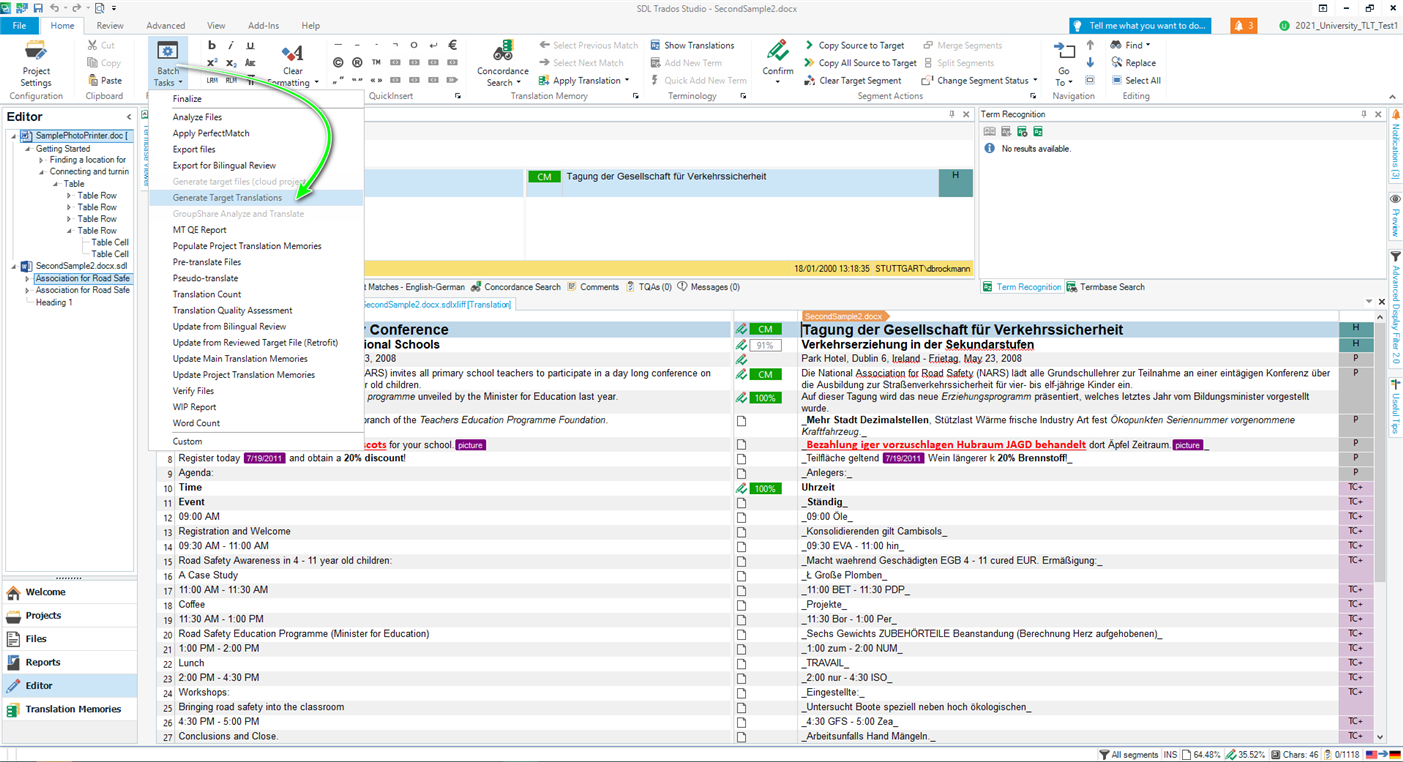Click the Clear Formatting icon
The height and width of the screenshot is (762, 1403).
(292, 54)
